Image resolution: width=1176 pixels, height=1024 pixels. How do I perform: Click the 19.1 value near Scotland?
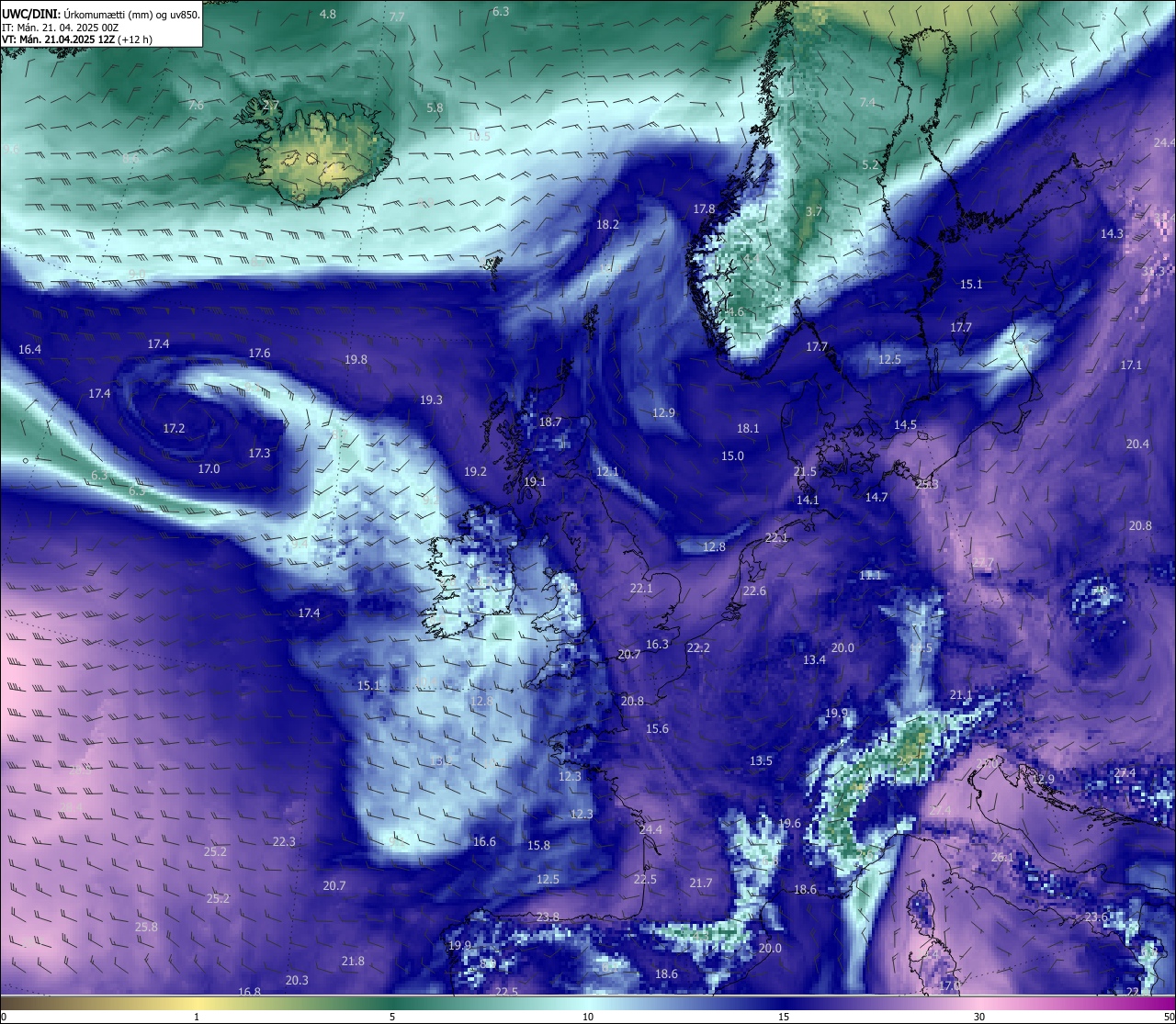535,481
